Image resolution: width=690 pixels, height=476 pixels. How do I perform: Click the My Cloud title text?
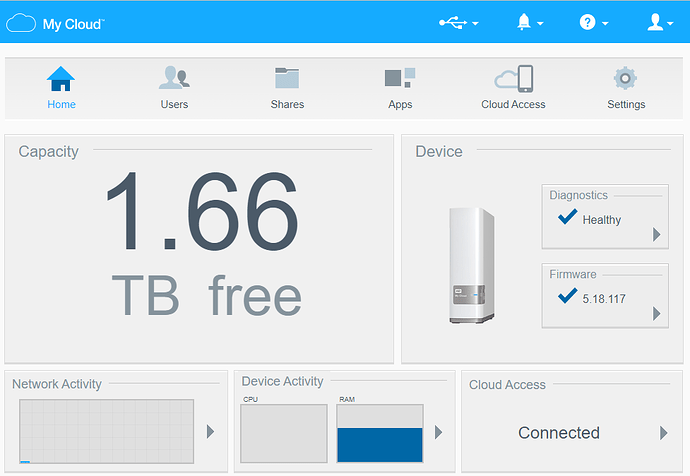[x=73, y=24]
